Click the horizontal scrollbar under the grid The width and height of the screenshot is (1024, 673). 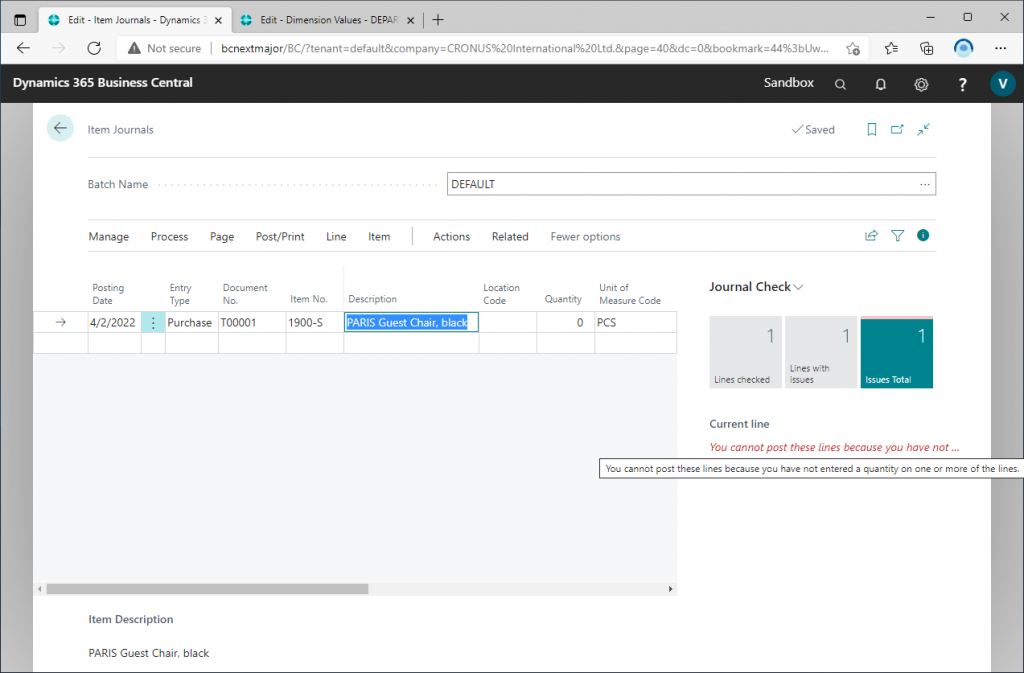tap(207, 589)
